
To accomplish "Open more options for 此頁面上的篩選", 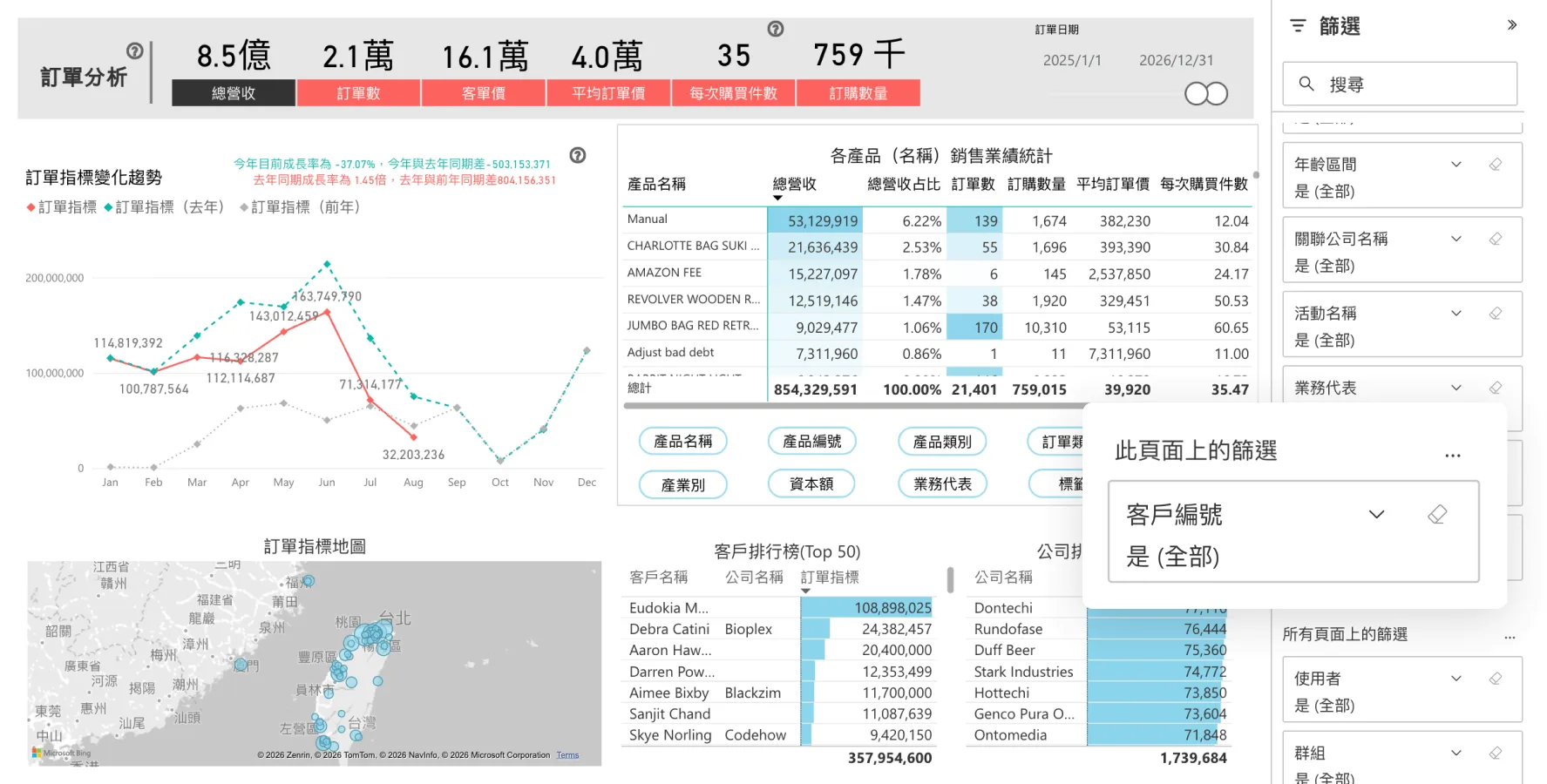I will [1453, 456].
